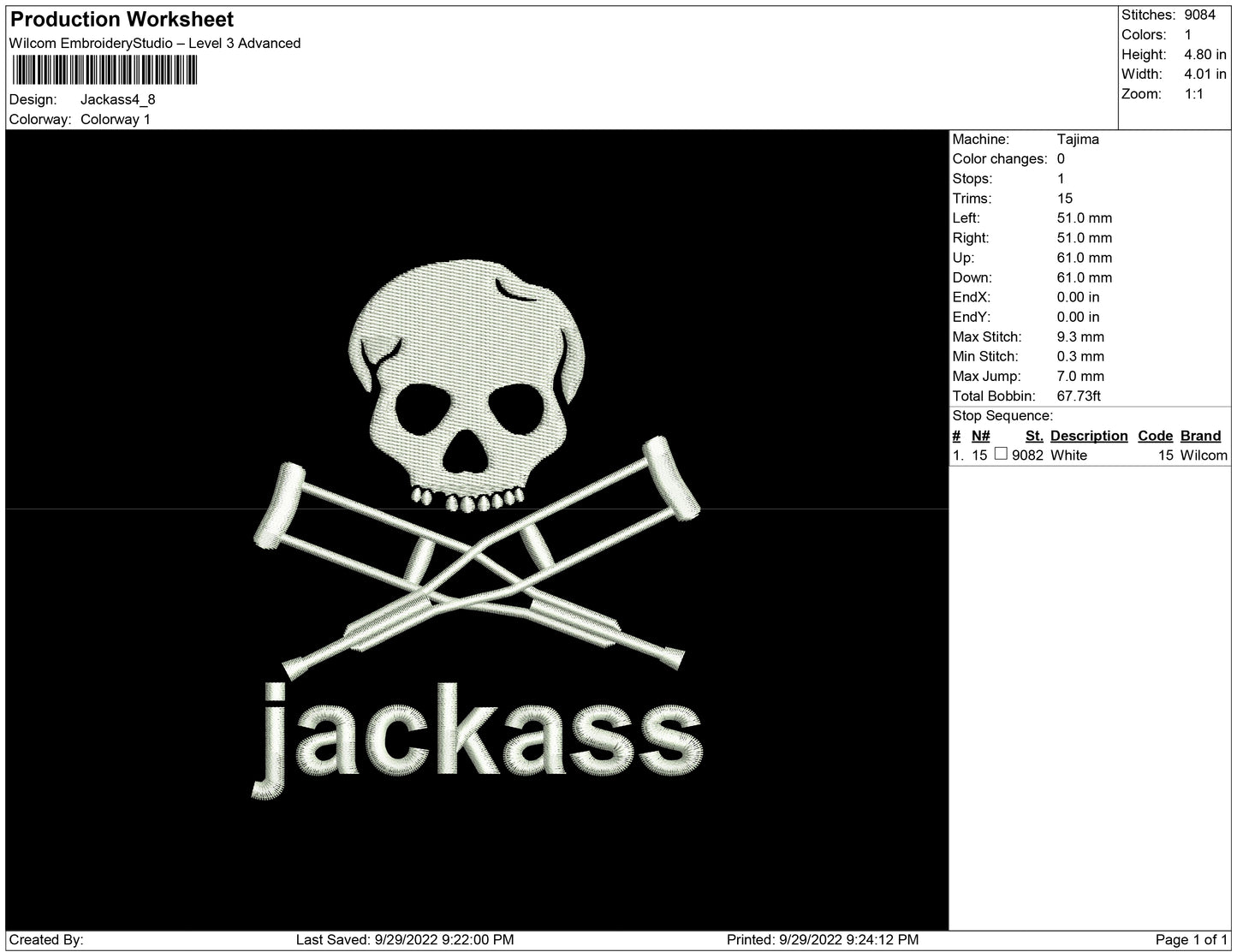This screenshot has height=952, width=1237.
Task: Click the 'Description' column header
Action: (1089, 436)
